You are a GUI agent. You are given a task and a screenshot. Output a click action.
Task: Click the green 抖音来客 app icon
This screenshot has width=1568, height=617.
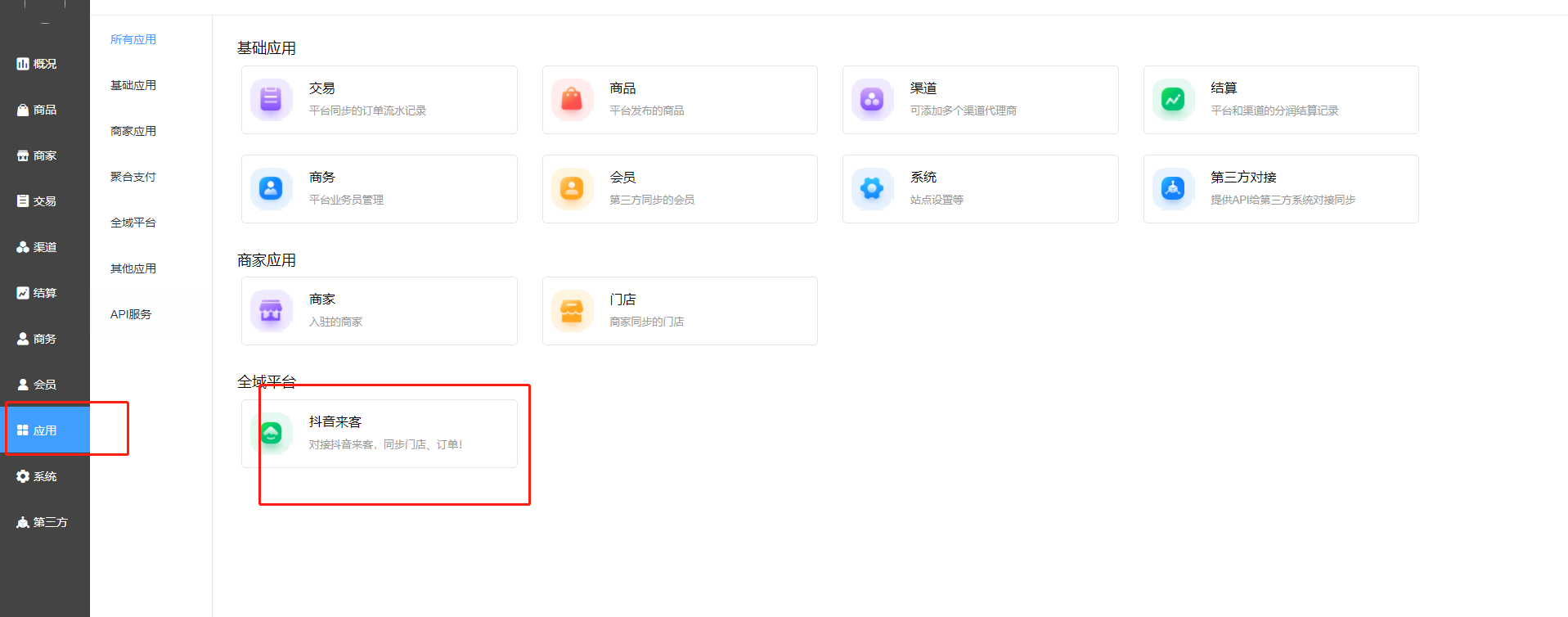click(x=271, y=433)
